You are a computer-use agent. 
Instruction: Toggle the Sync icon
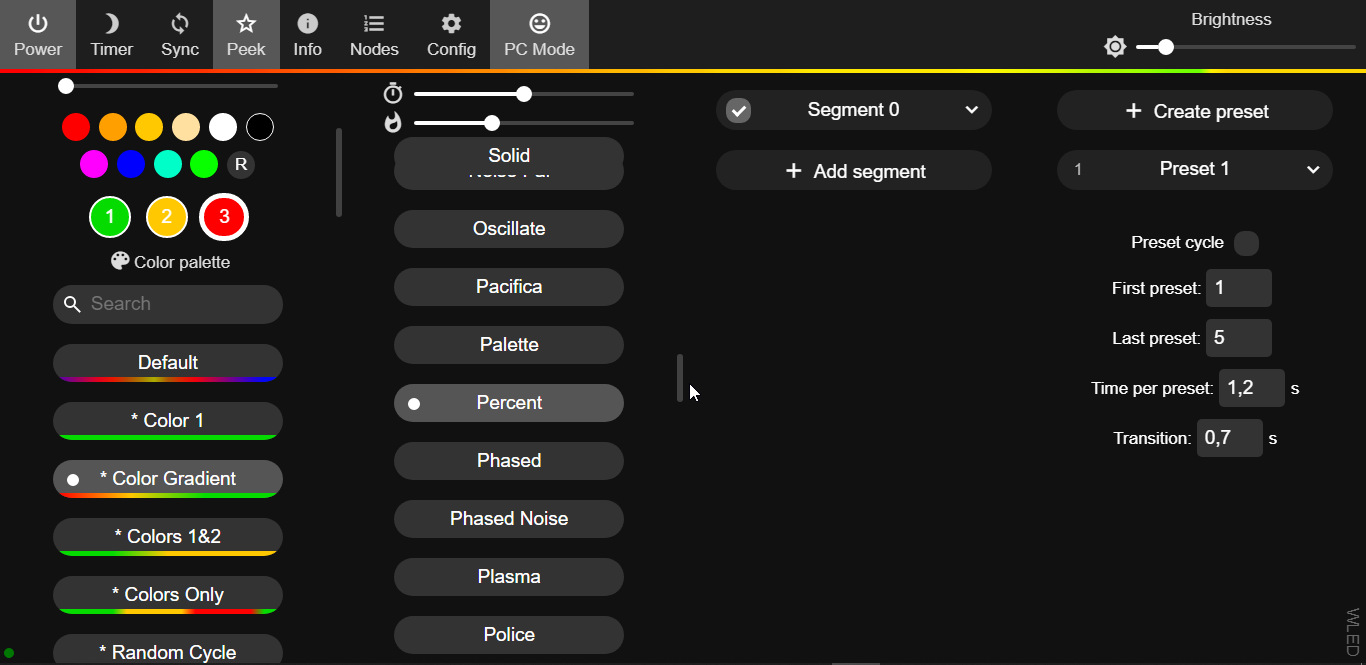(x=180, y=24)
